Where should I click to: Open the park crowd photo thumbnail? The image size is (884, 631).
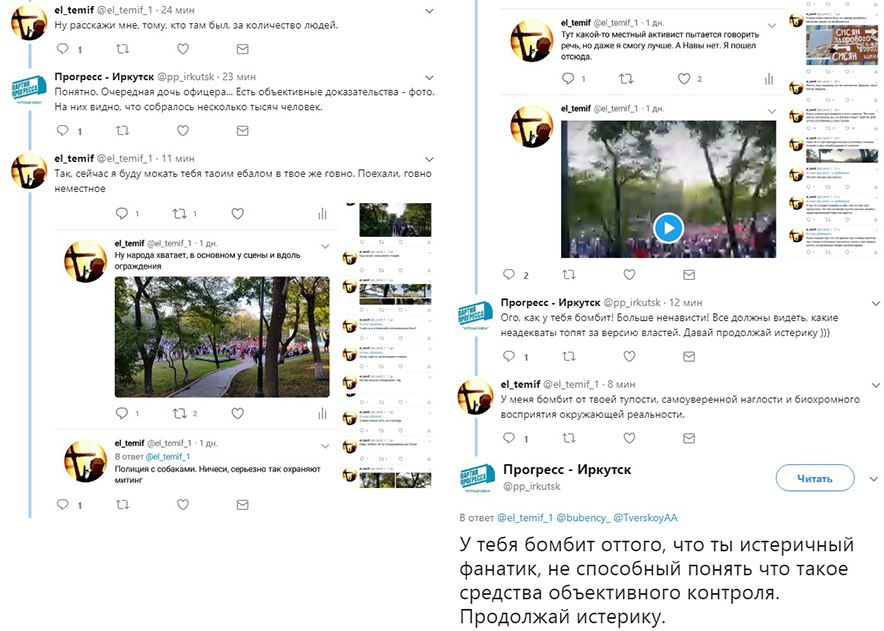(222, 337)
